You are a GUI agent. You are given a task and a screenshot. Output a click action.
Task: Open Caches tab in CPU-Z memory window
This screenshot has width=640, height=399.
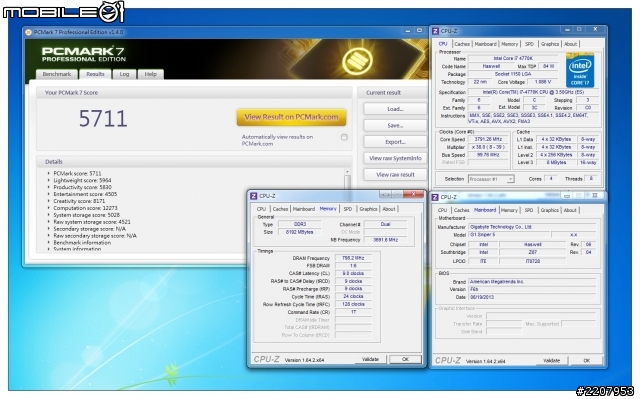point(280,209)
